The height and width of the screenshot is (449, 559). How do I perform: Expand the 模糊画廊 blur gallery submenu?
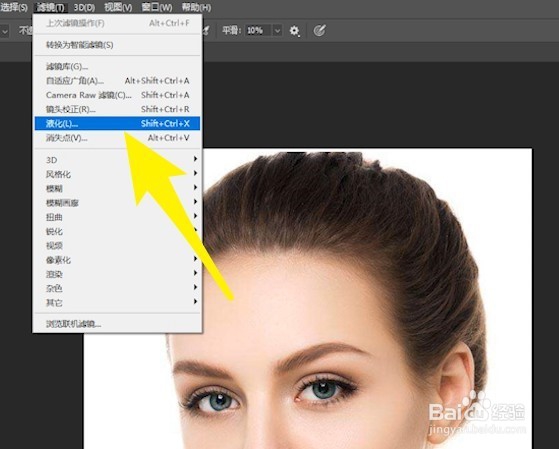(117, 203)
